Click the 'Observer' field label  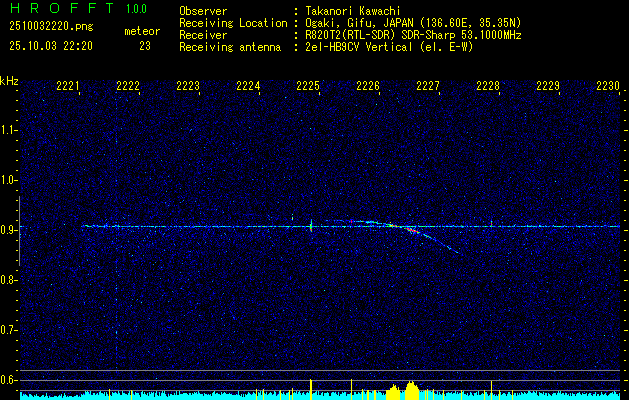point(203,12)
